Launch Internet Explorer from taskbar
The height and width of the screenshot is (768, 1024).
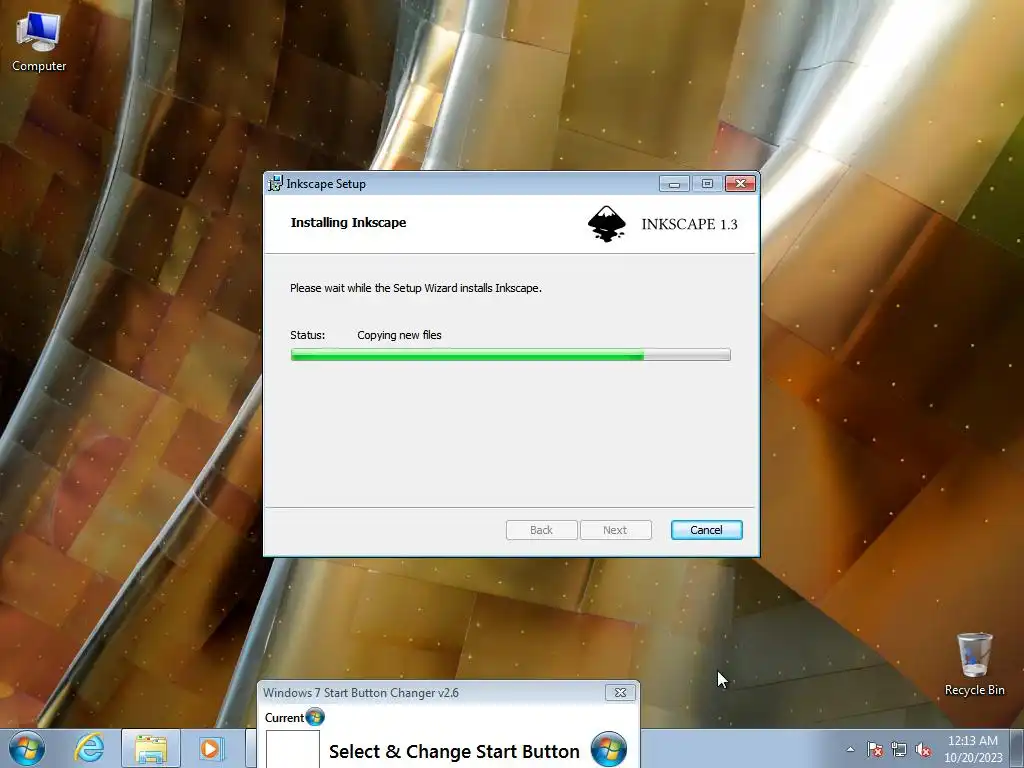pos(89,748)
